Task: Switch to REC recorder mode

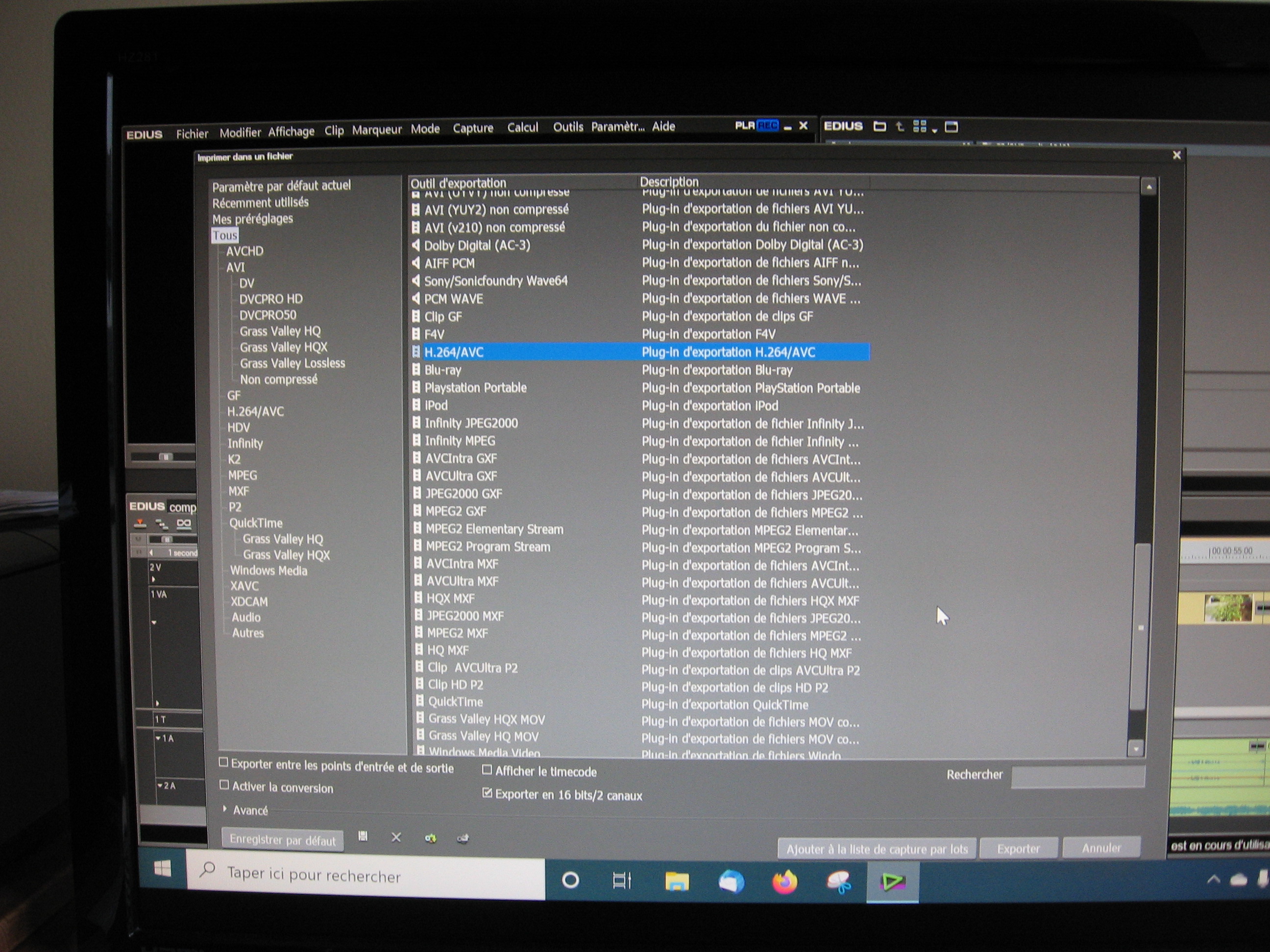Action: tap(768, 125)
